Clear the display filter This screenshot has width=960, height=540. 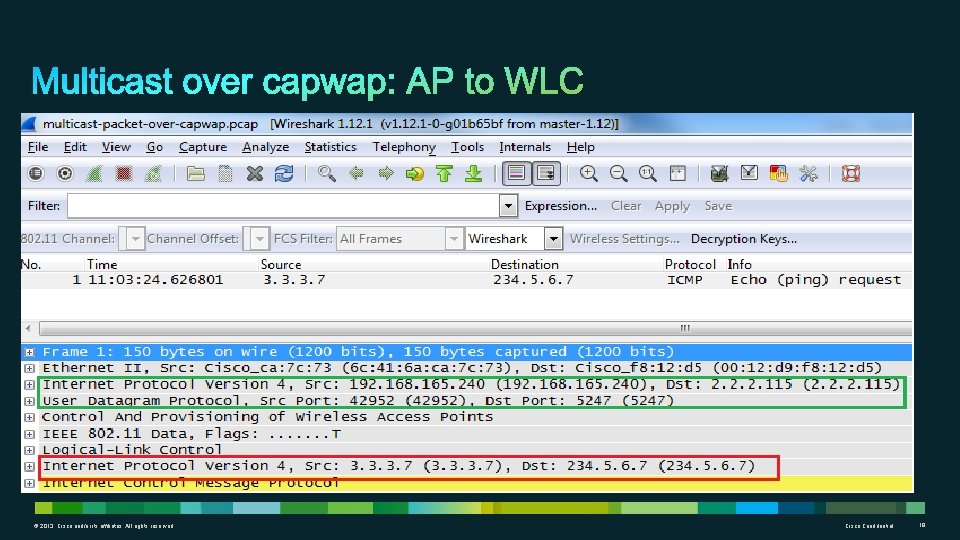(626, 206)
